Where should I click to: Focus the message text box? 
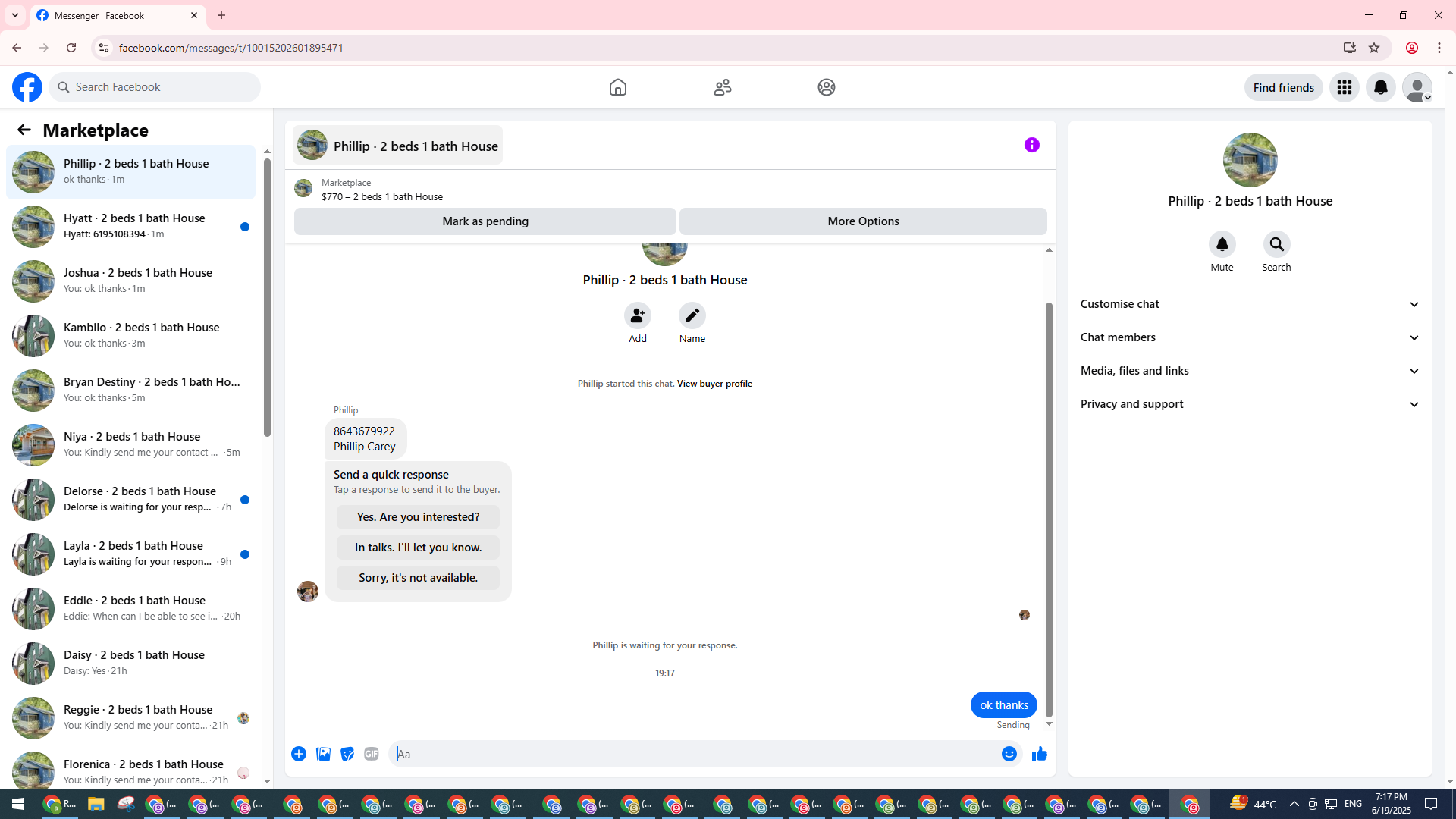coord(695,754)
